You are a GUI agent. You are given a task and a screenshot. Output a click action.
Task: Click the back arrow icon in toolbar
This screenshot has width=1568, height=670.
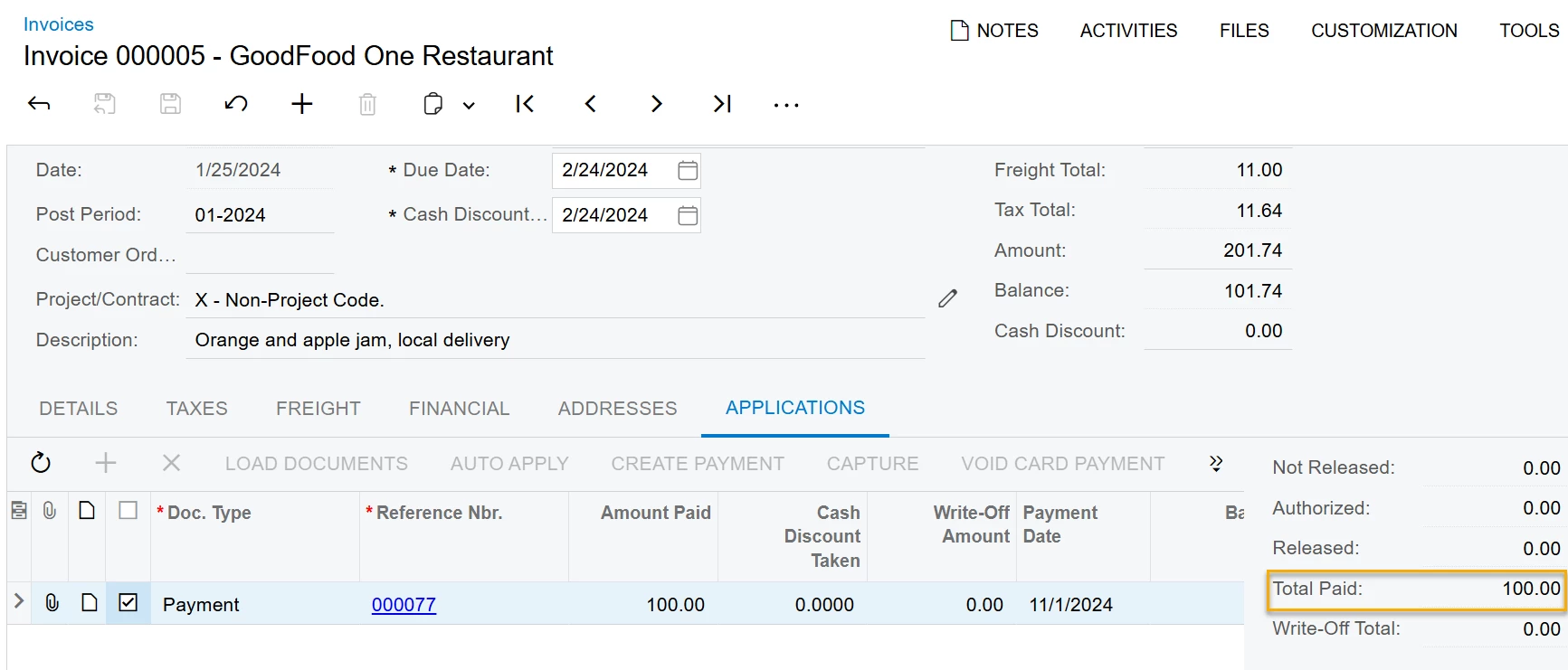(x=39, y=104)
